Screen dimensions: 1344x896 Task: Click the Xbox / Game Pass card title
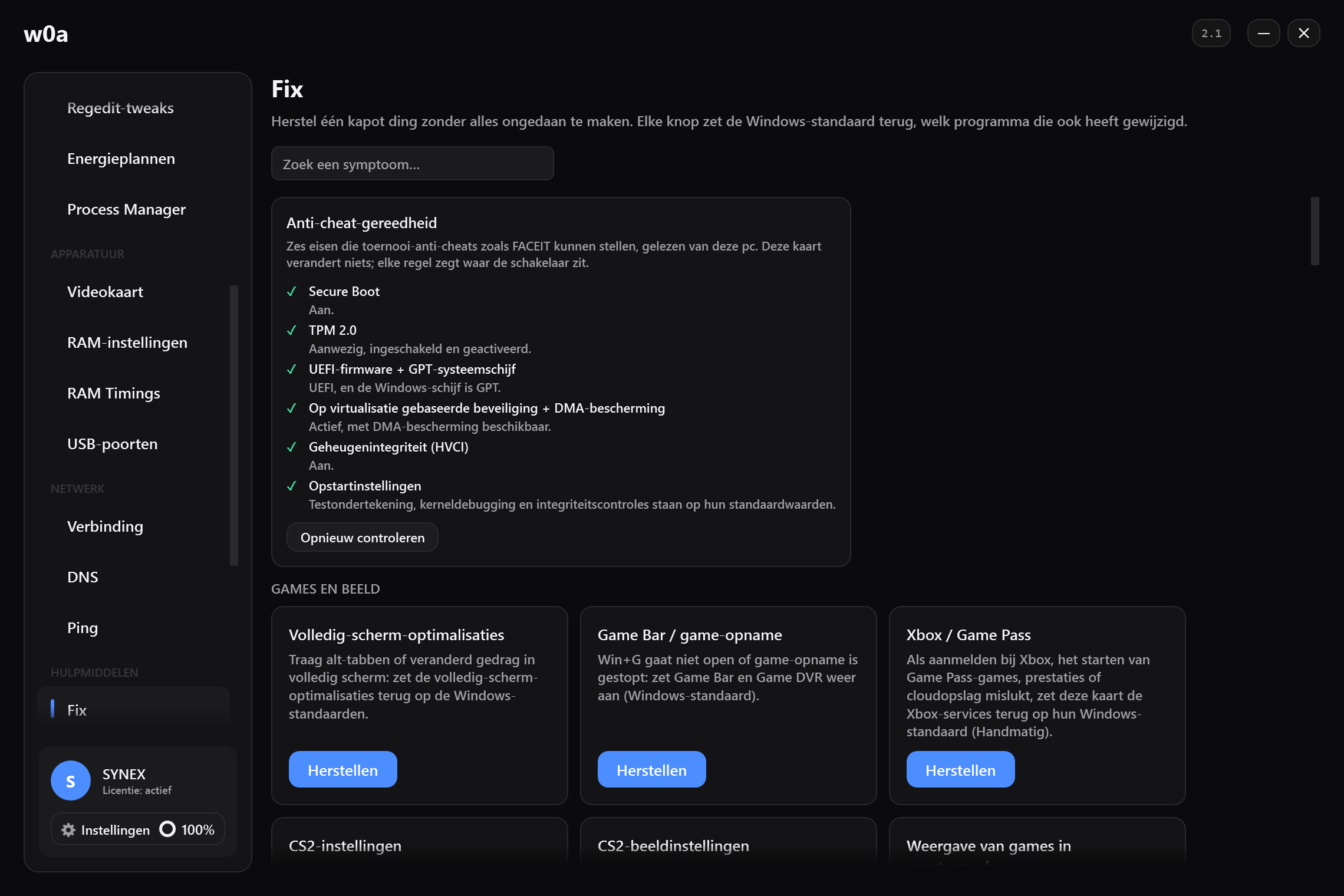(x=969, y=635)
